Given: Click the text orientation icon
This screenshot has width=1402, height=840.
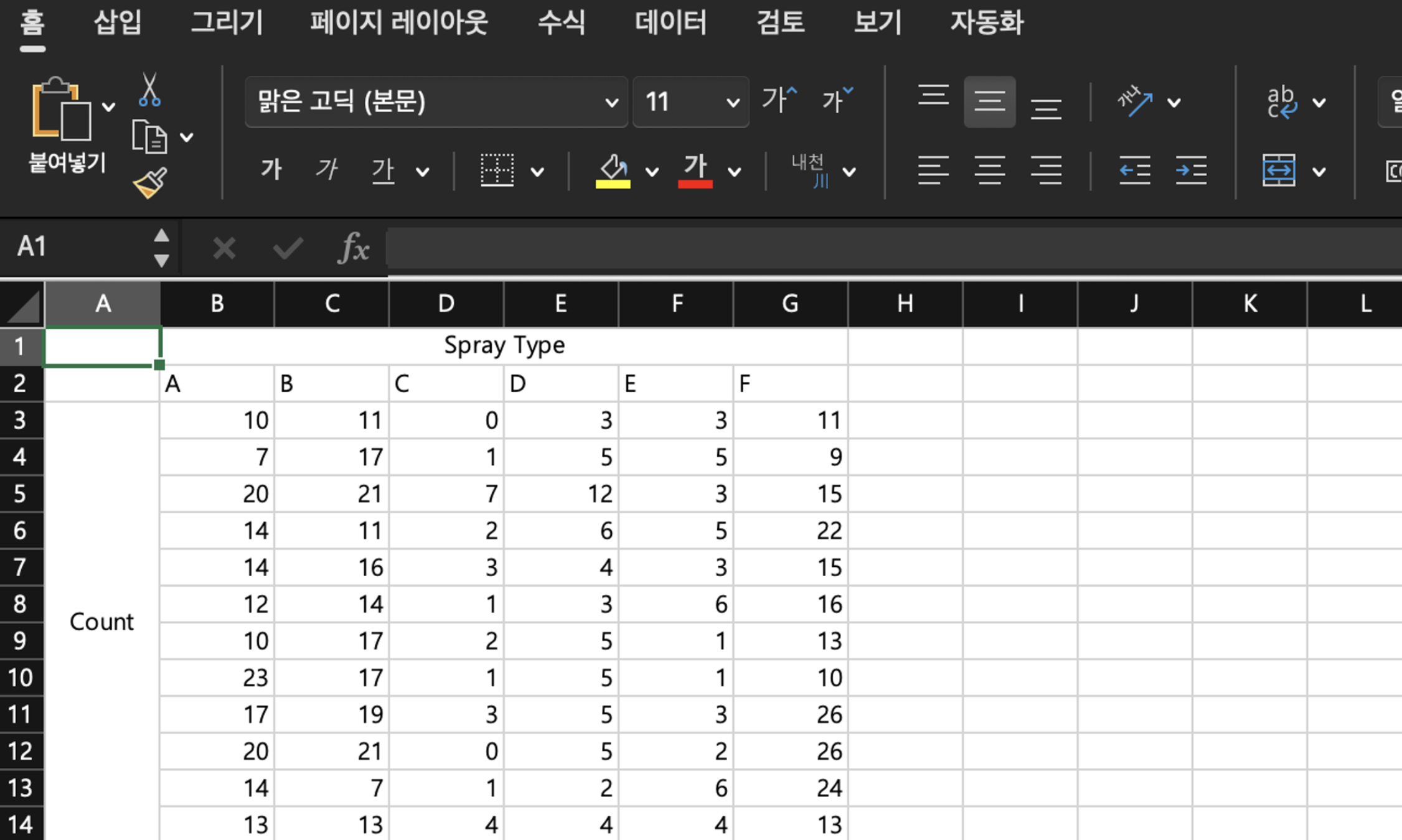Looking at the screenshot, I should [x=1135, y=101].
